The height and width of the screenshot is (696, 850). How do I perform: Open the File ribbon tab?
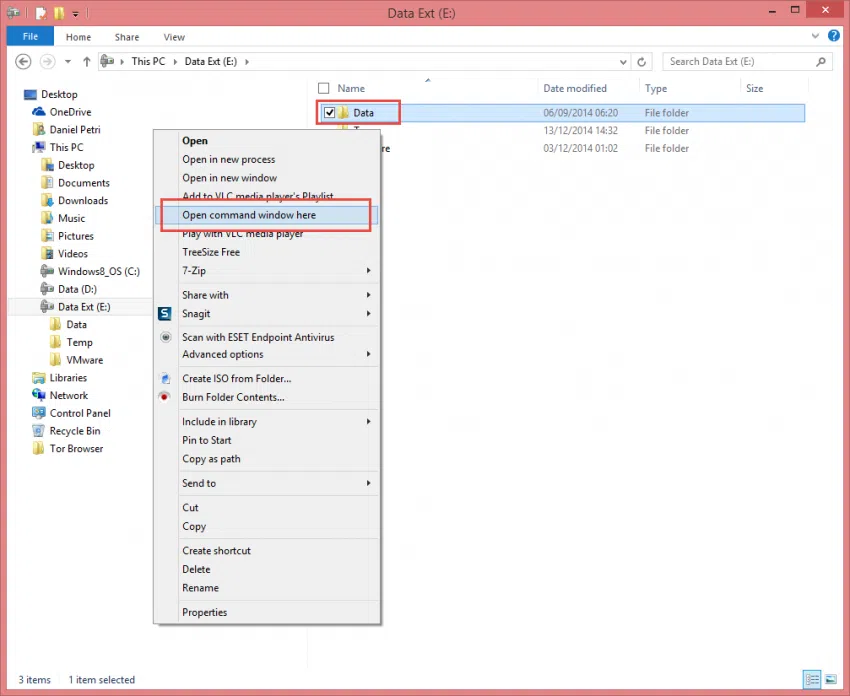30,36
